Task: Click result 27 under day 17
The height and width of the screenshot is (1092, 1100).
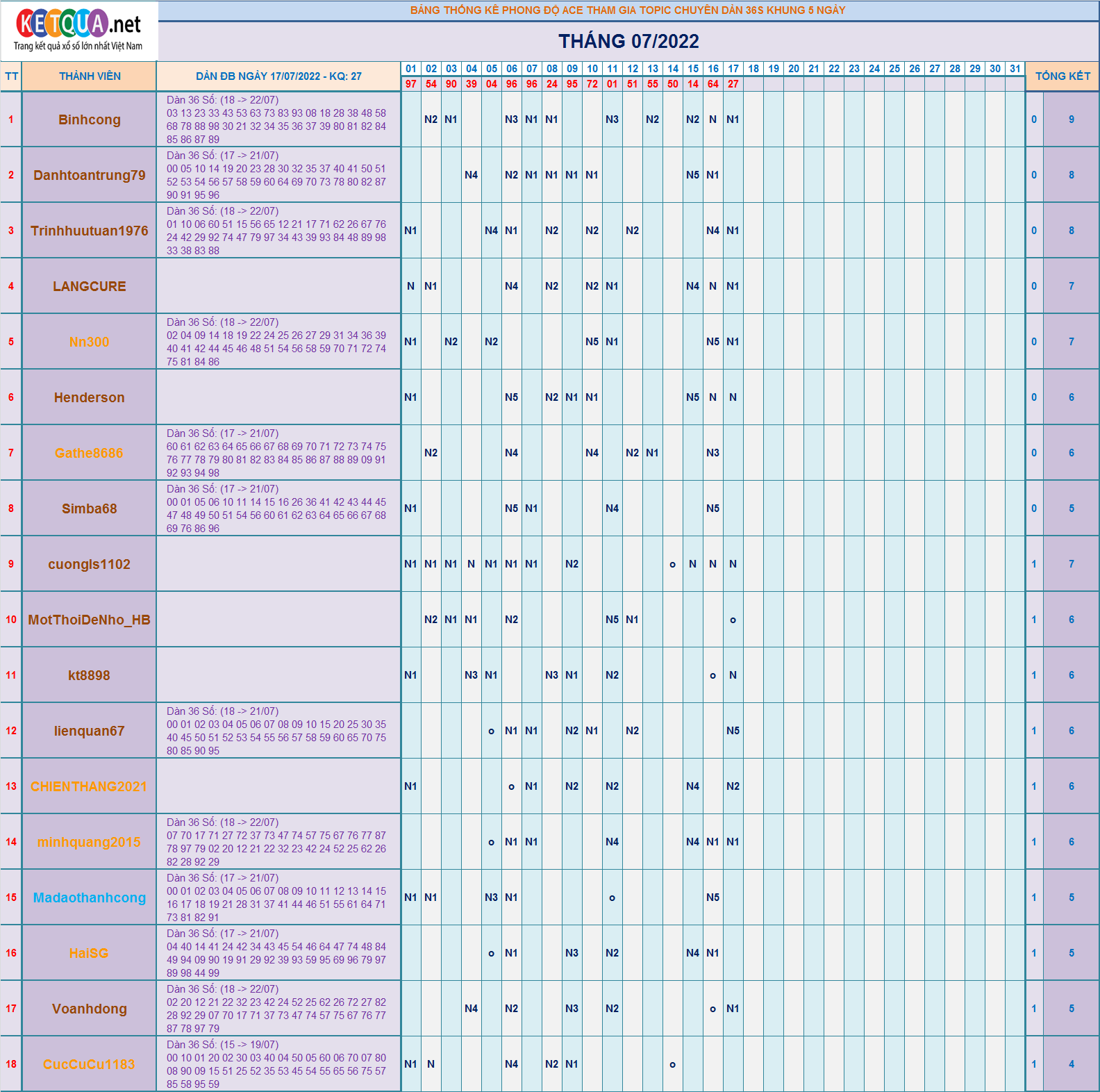Action: pos(733,84)
